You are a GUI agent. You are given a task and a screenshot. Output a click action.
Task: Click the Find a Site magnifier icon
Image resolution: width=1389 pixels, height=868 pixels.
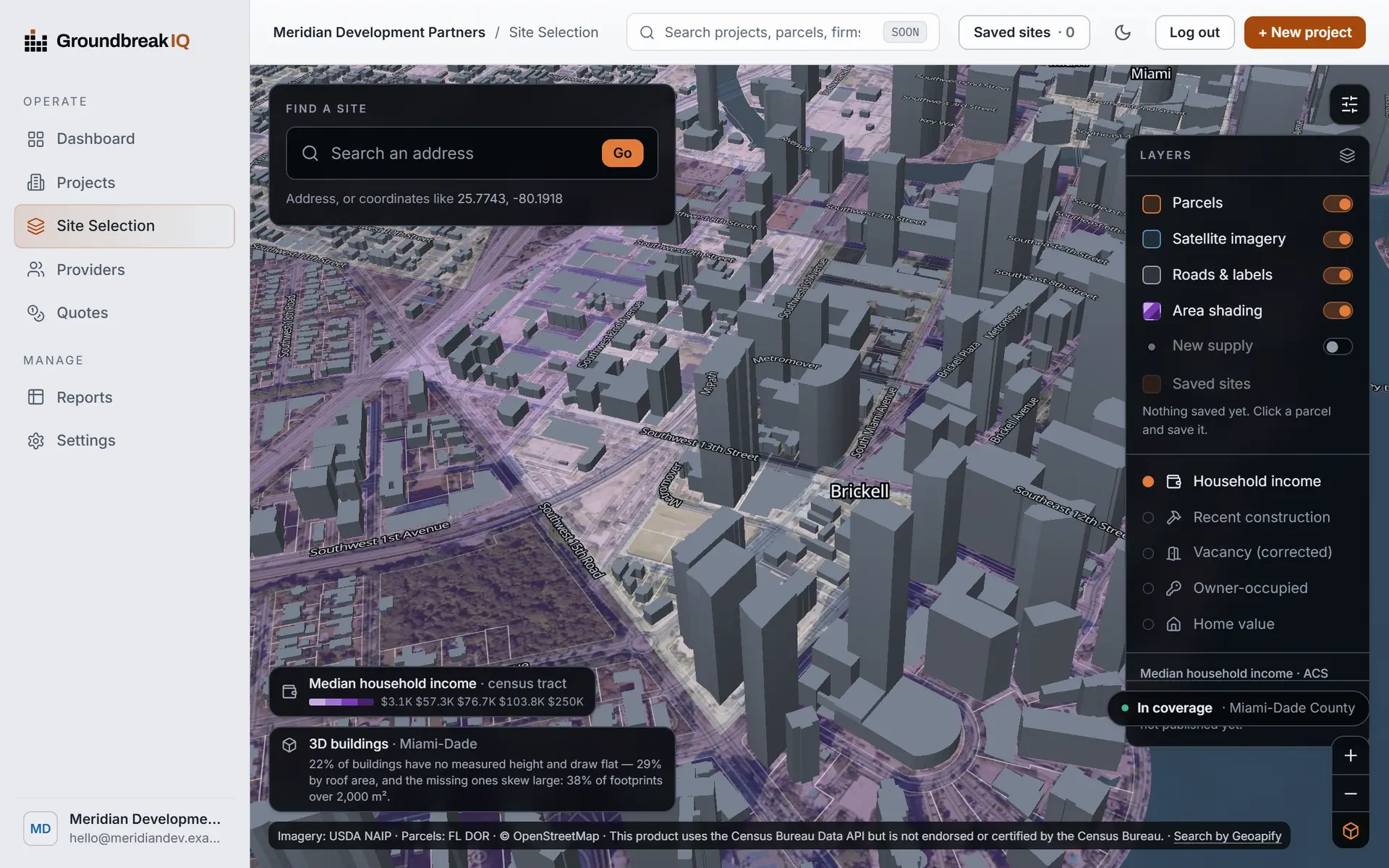[x=310, y=153]
